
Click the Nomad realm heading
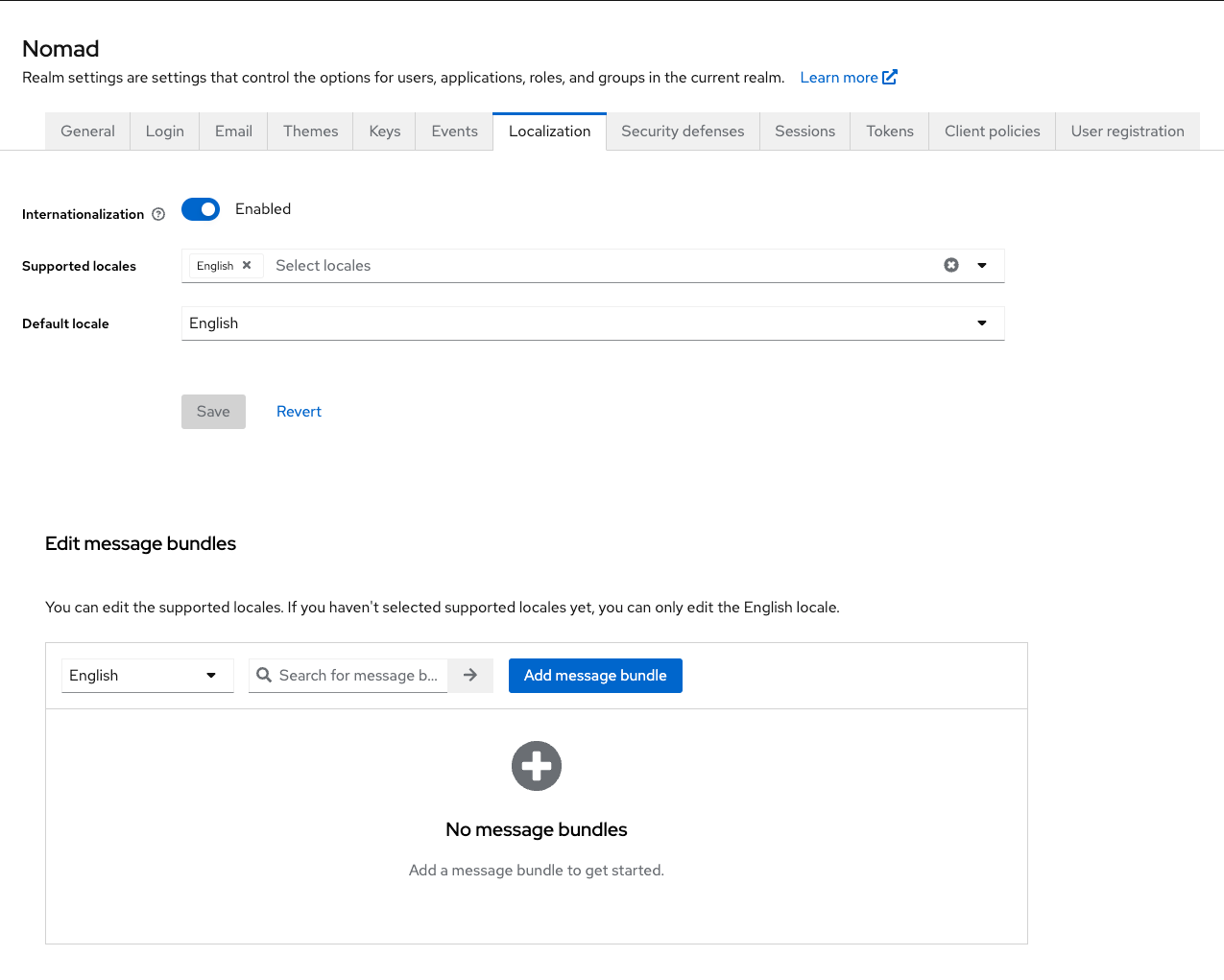point(60,49)
